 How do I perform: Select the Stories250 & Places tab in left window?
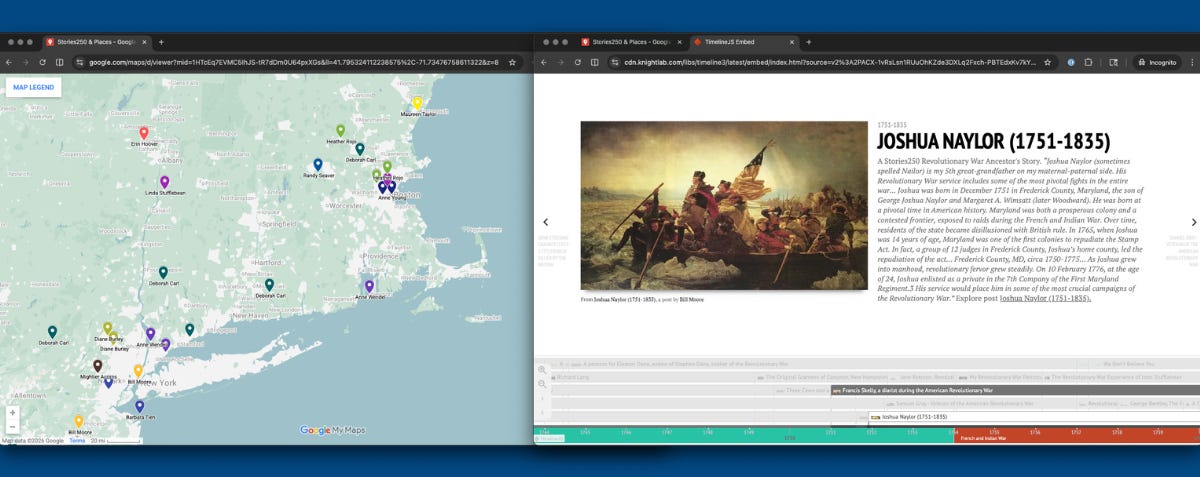click(x=97, y=42)
